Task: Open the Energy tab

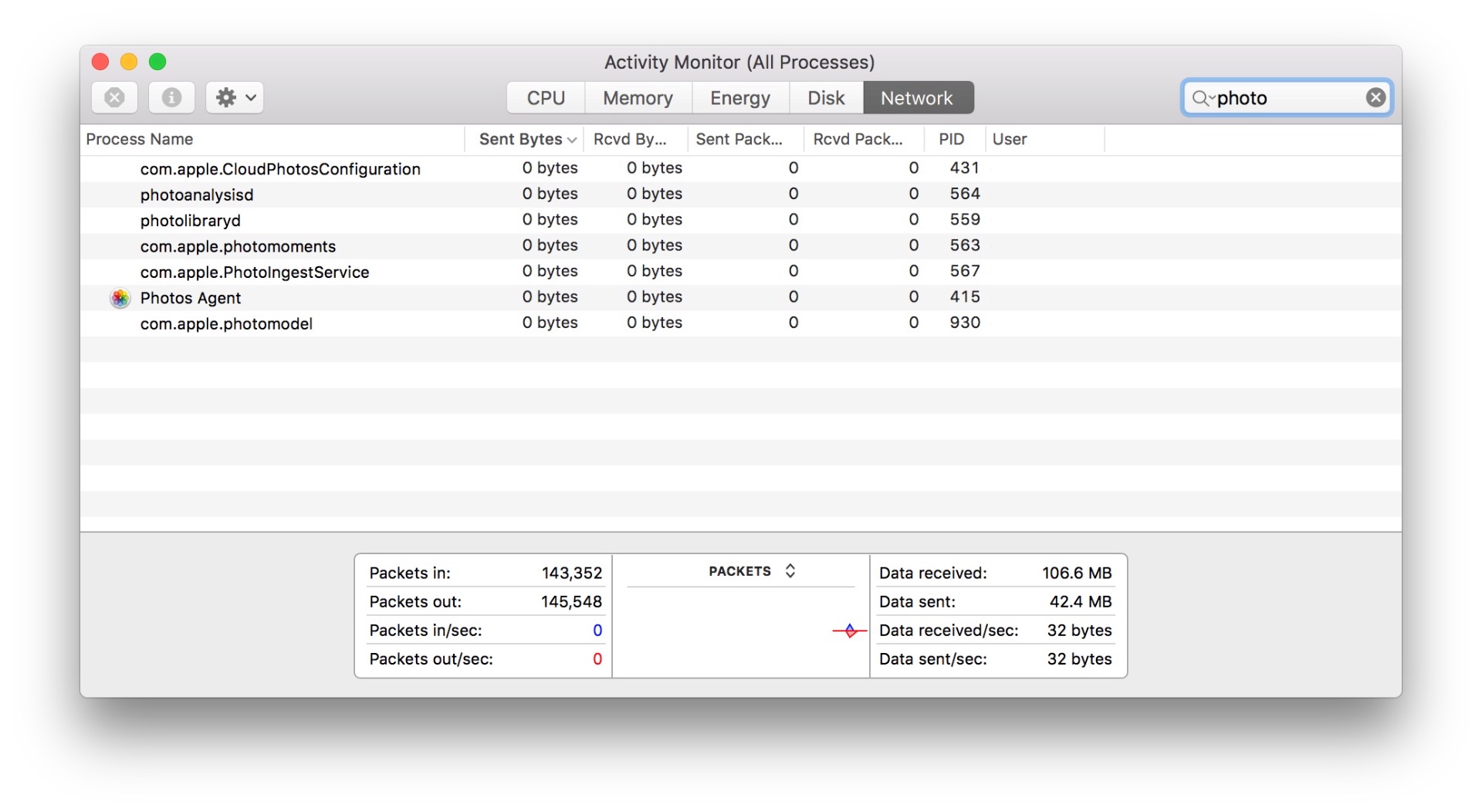Action: coord(739,98)
